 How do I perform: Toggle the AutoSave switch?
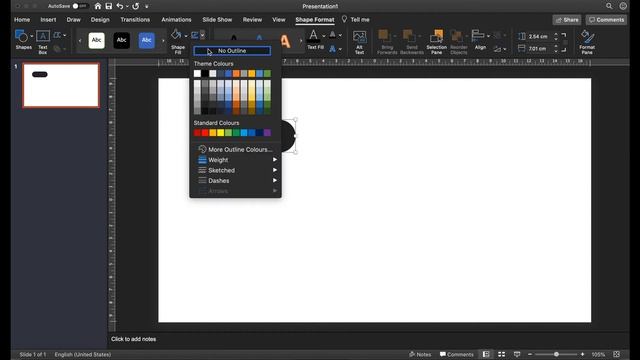(80, 6)
